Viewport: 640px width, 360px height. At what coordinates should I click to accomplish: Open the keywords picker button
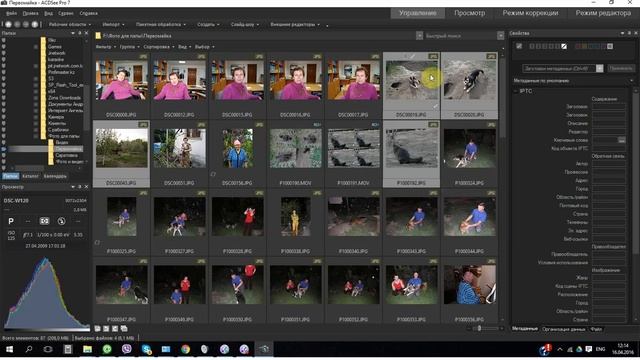622,140
